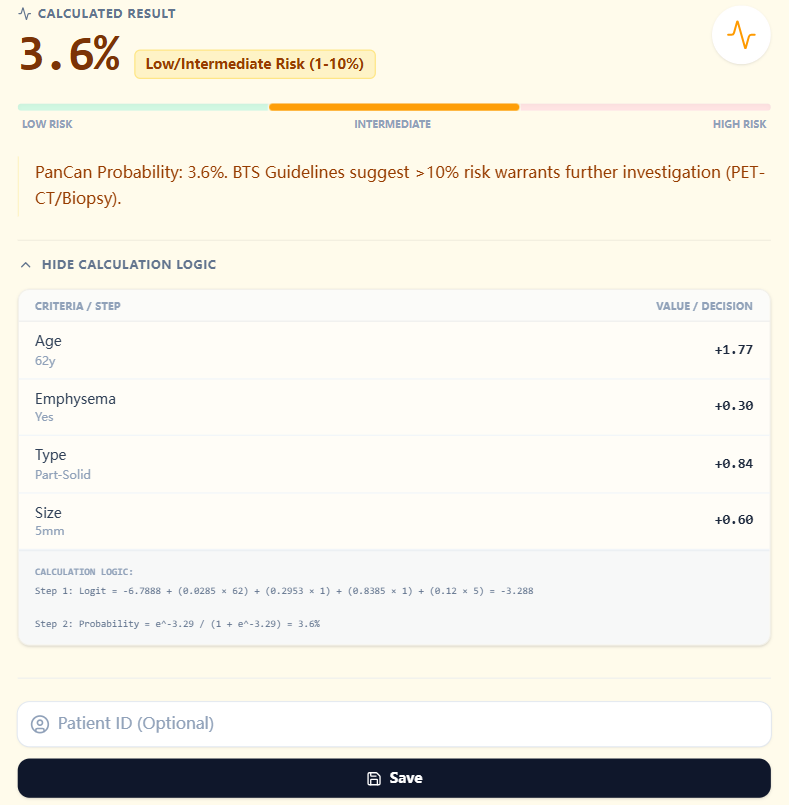Focus the Patient ID (Optional) field
The image size is (789, 805).
(400, 724)
